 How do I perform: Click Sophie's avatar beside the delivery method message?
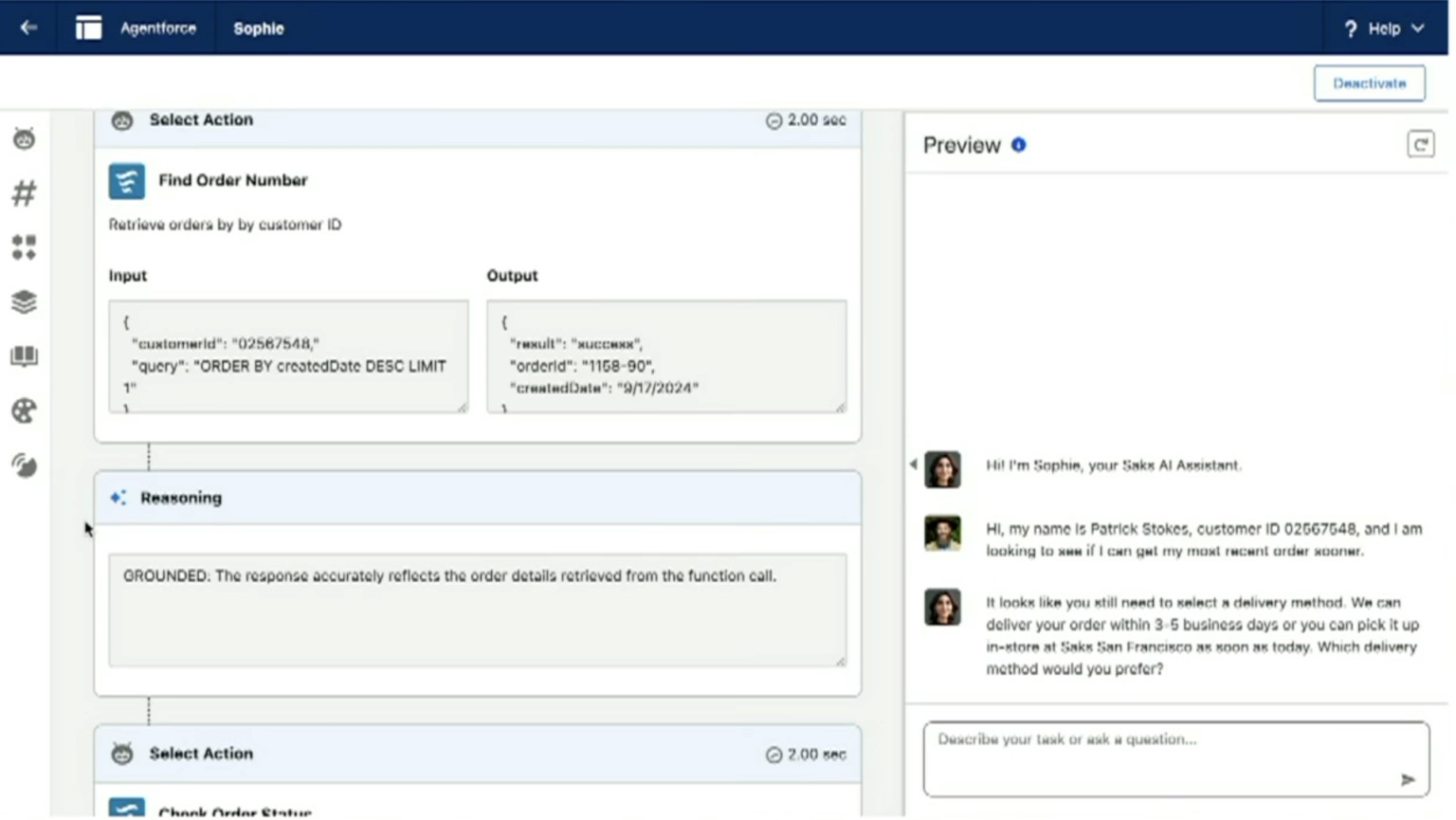(942, 607)
